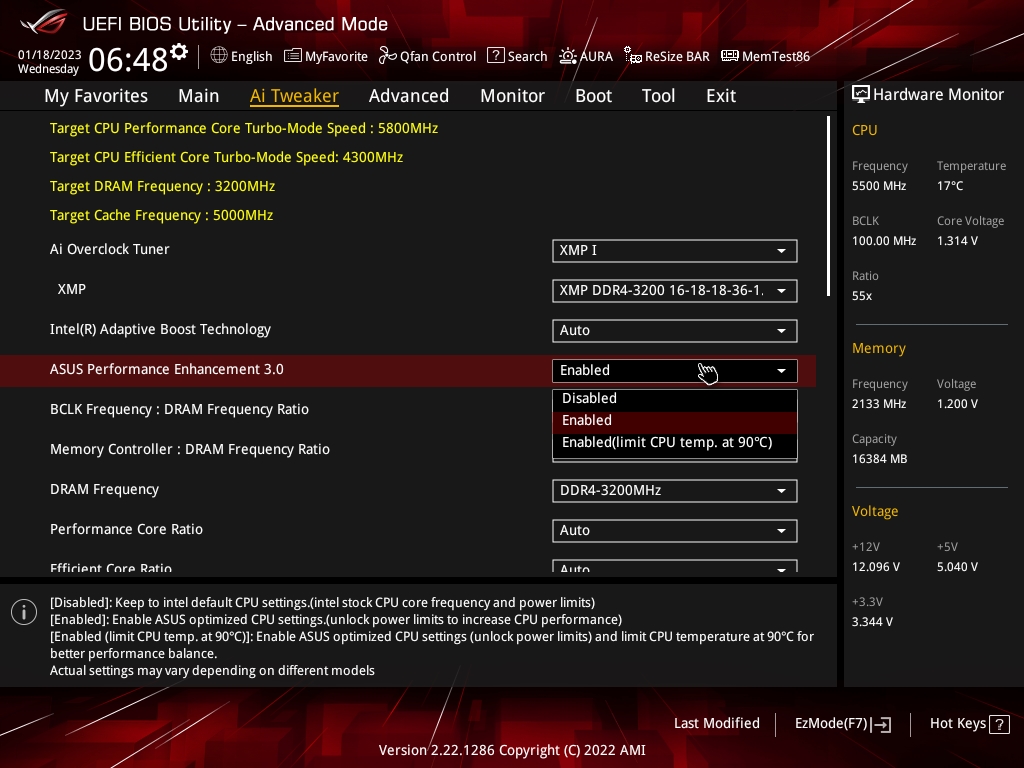The image size is (1024, 768).
Task: Select the ASUS Performance Enhancement 3.0 row
Action: pyautogui.click(x=408, y=370)
